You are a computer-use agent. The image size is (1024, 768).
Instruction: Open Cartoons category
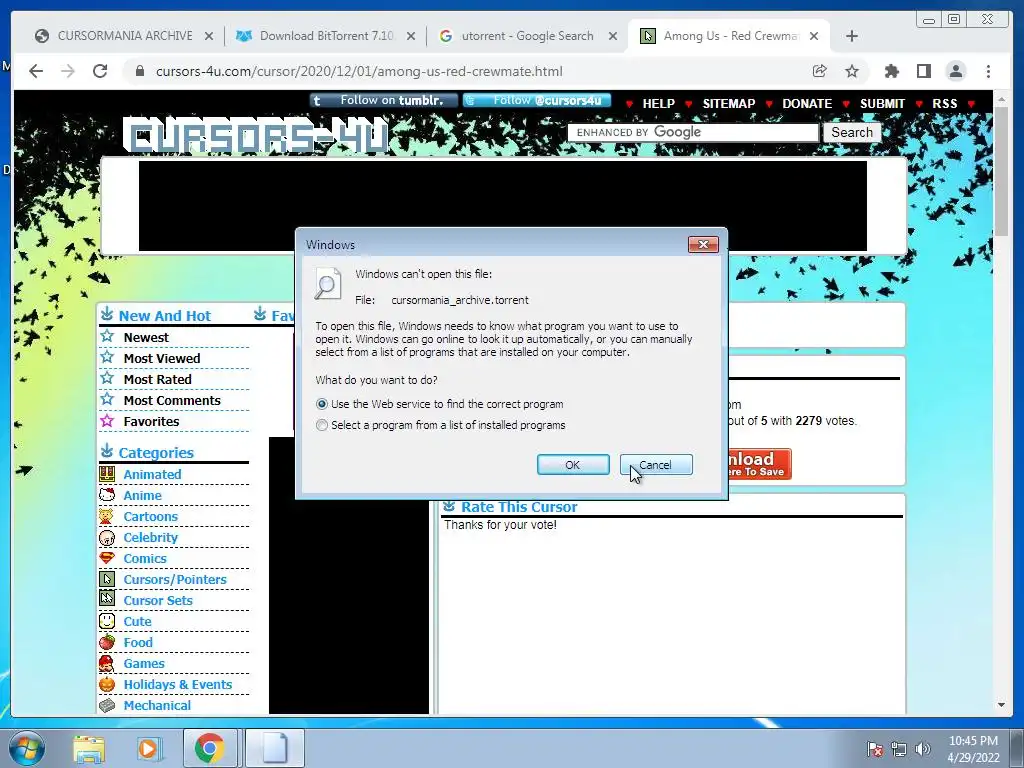[150, 517]
